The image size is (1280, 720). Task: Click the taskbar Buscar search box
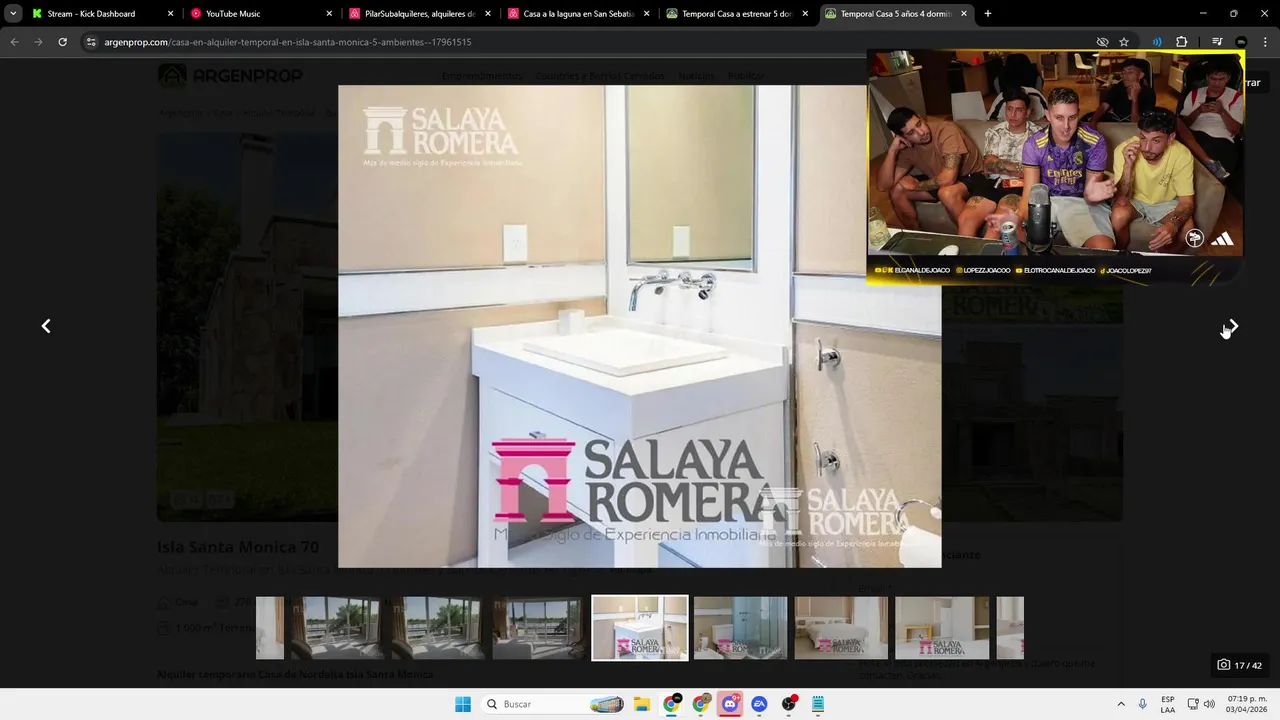[555, 704]
